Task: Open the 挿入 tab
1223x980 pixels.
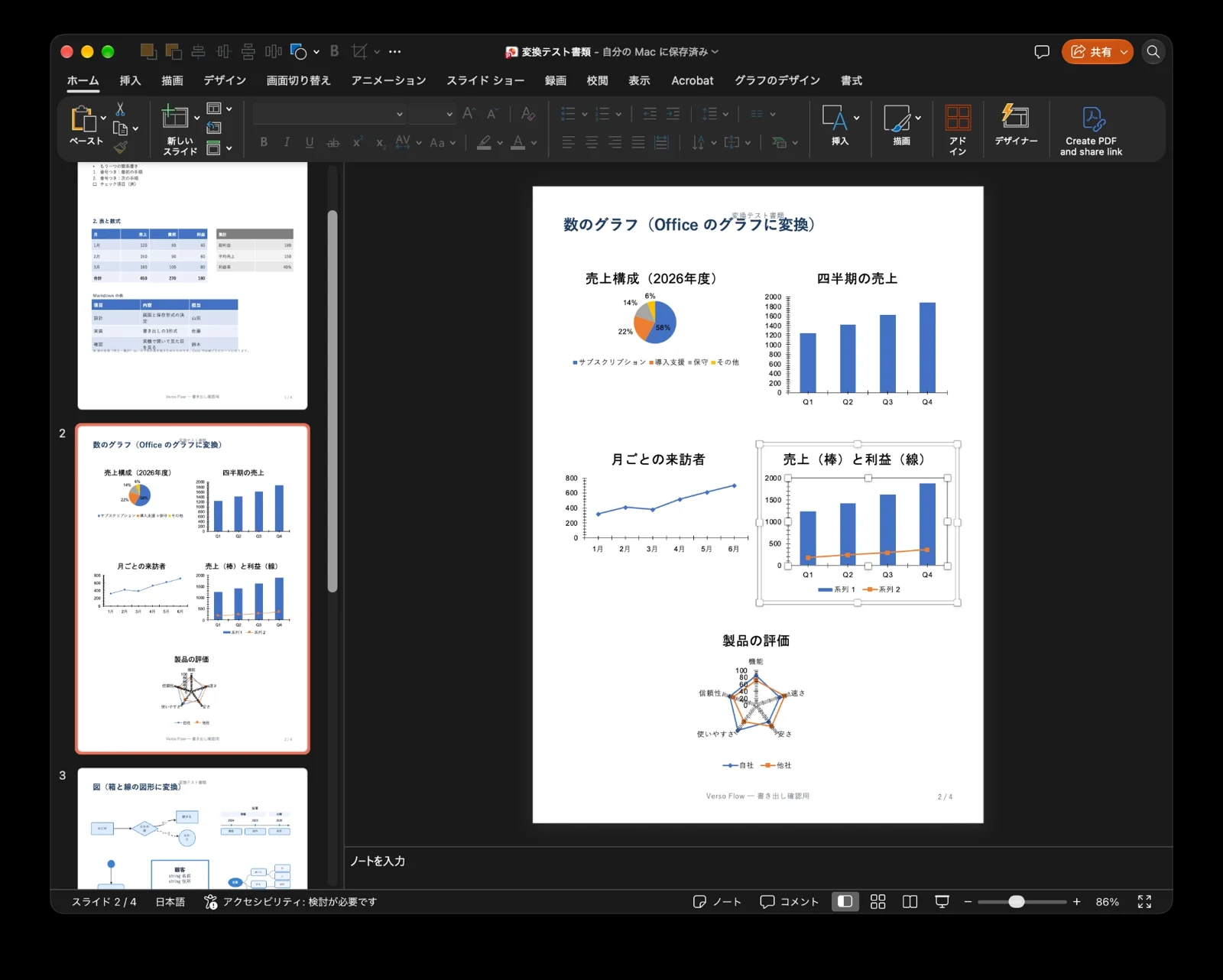Action: click(x=130, y=80)
